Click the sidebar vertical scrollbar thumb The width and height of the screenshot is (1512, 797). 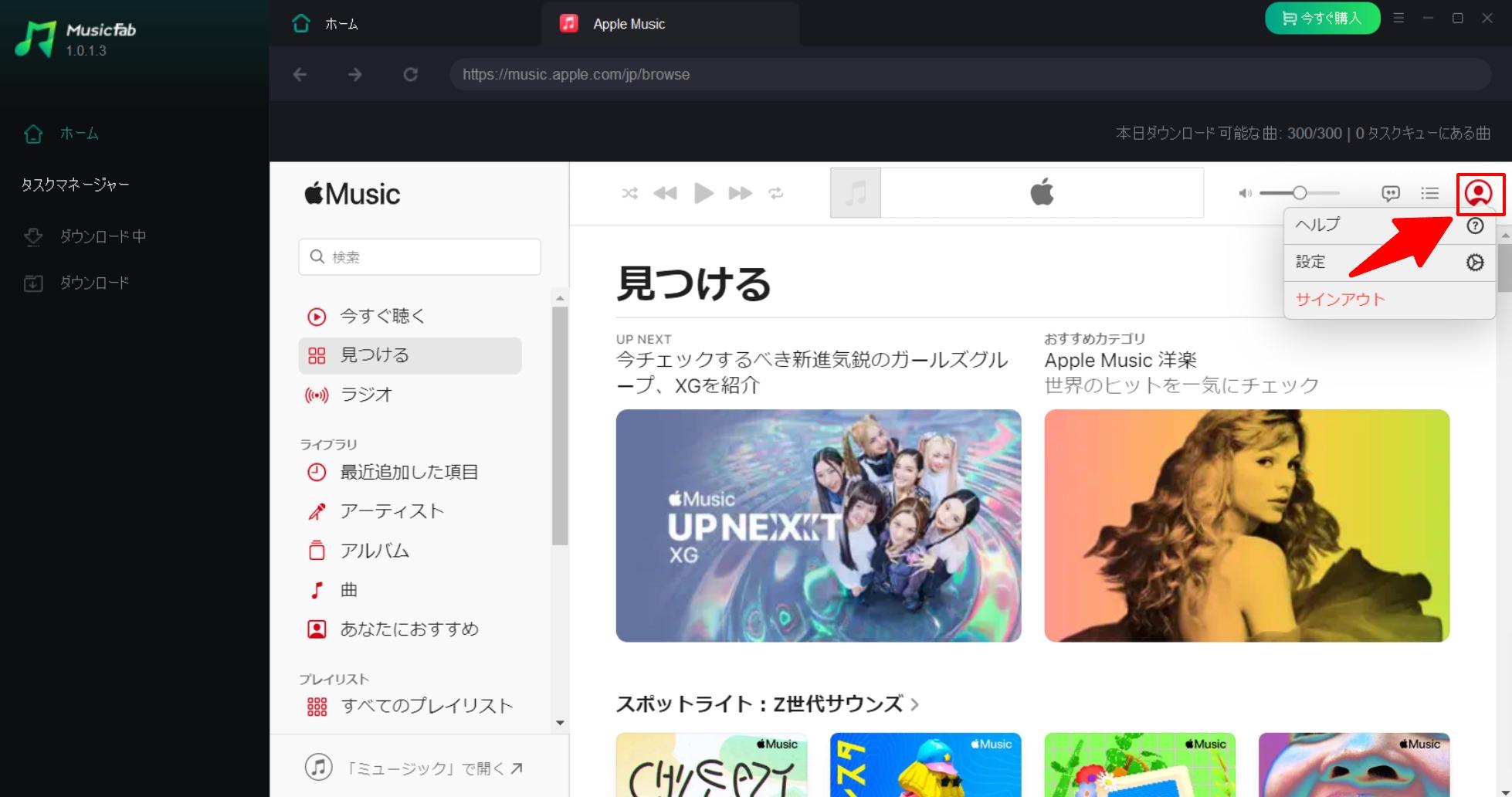561,426
